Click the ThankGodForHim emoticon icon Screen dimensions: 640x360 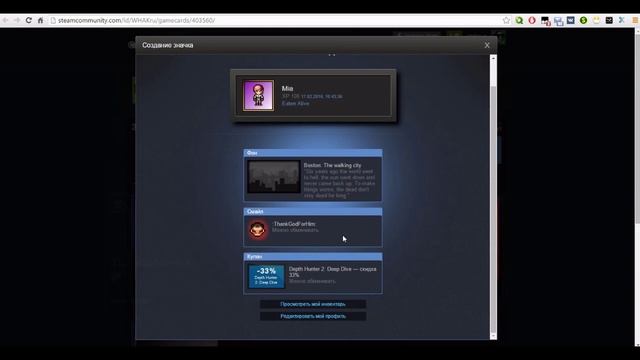click(258, 230)
